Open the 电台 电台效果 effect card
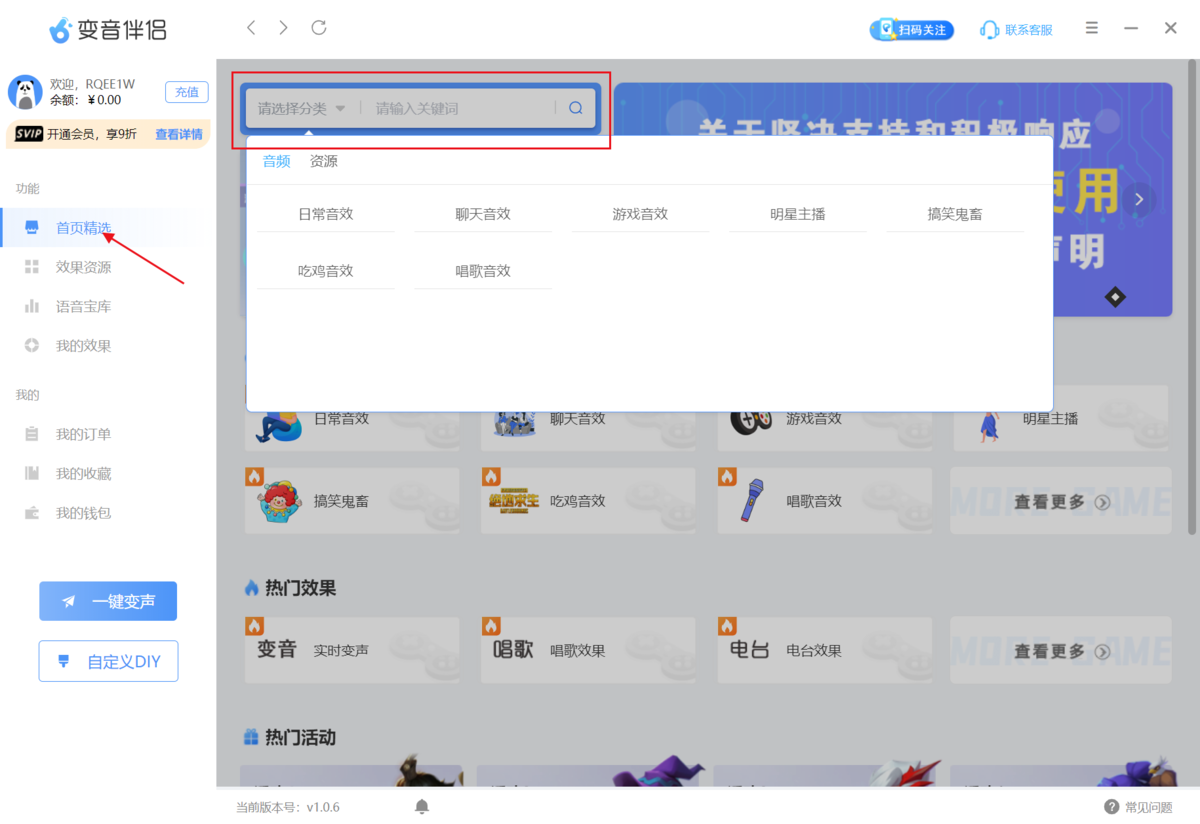Screen dimensions: 1200x824 pyautogui.click(x=824, y=650)
